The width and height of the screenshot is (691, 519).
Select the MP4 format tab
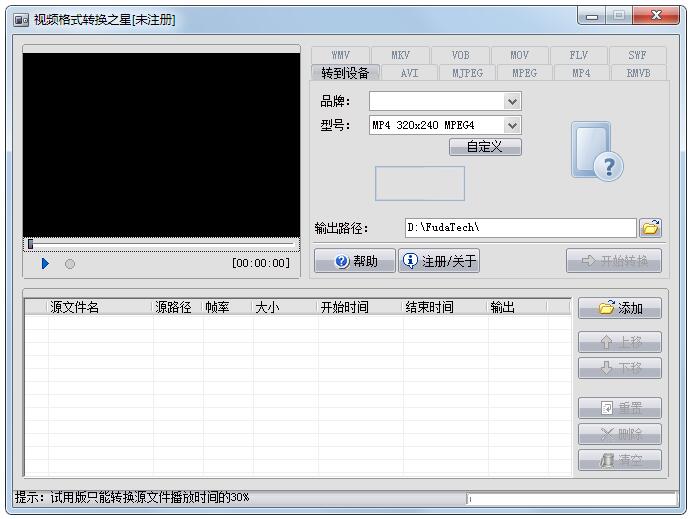coord(580,73)
